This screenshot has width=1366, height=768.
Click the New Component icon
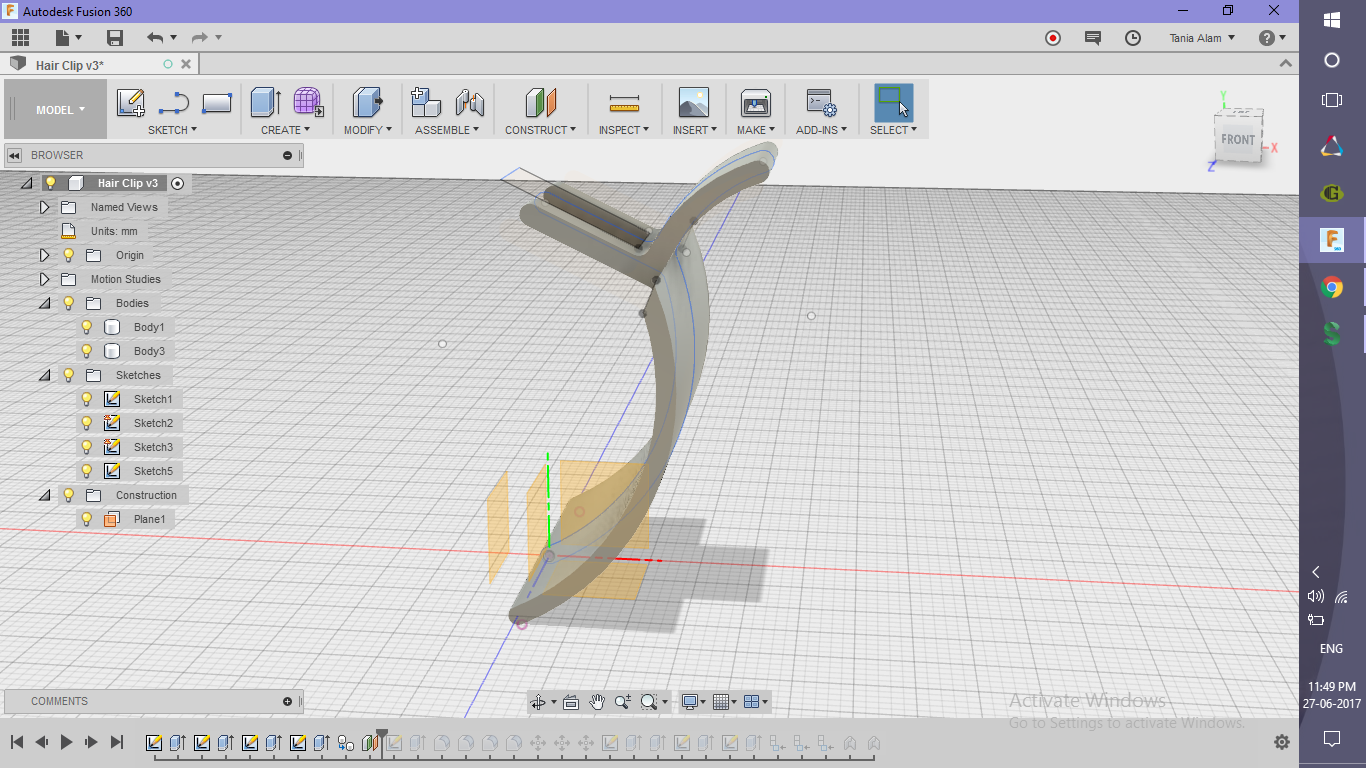[426, 102]
